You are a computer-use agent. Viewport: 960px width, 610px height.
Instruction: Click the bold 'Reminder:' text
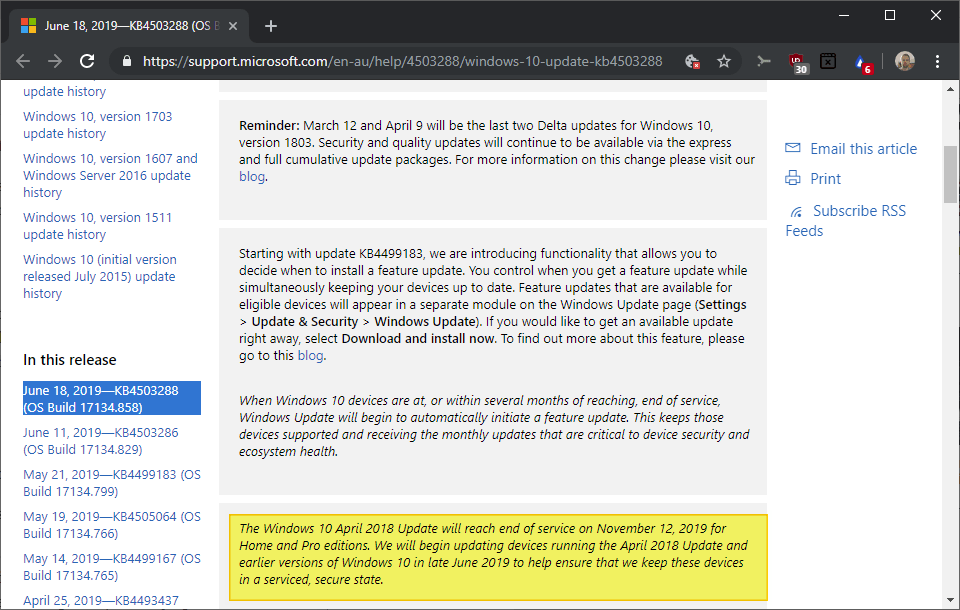click(x=269, y=126)
